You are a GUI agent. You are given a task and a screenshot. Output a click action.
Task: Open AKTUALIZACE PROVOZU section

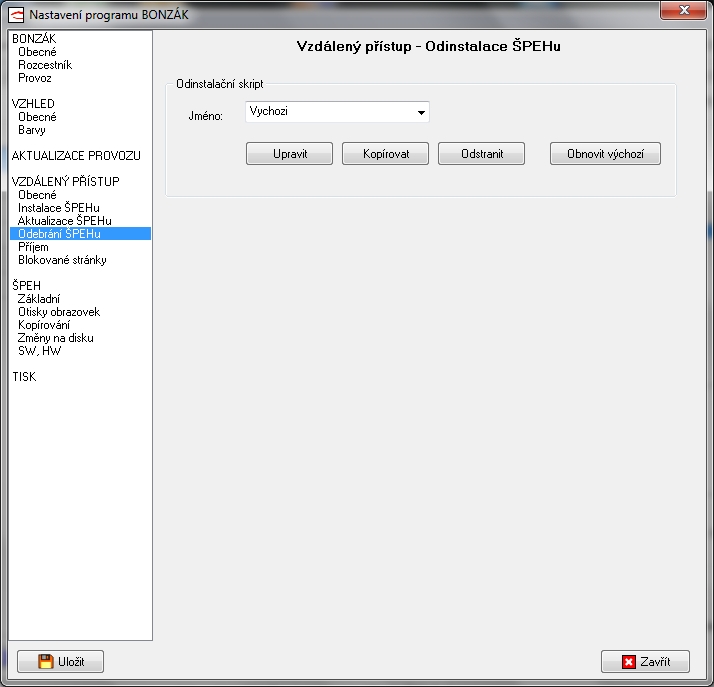coord(76,156)
